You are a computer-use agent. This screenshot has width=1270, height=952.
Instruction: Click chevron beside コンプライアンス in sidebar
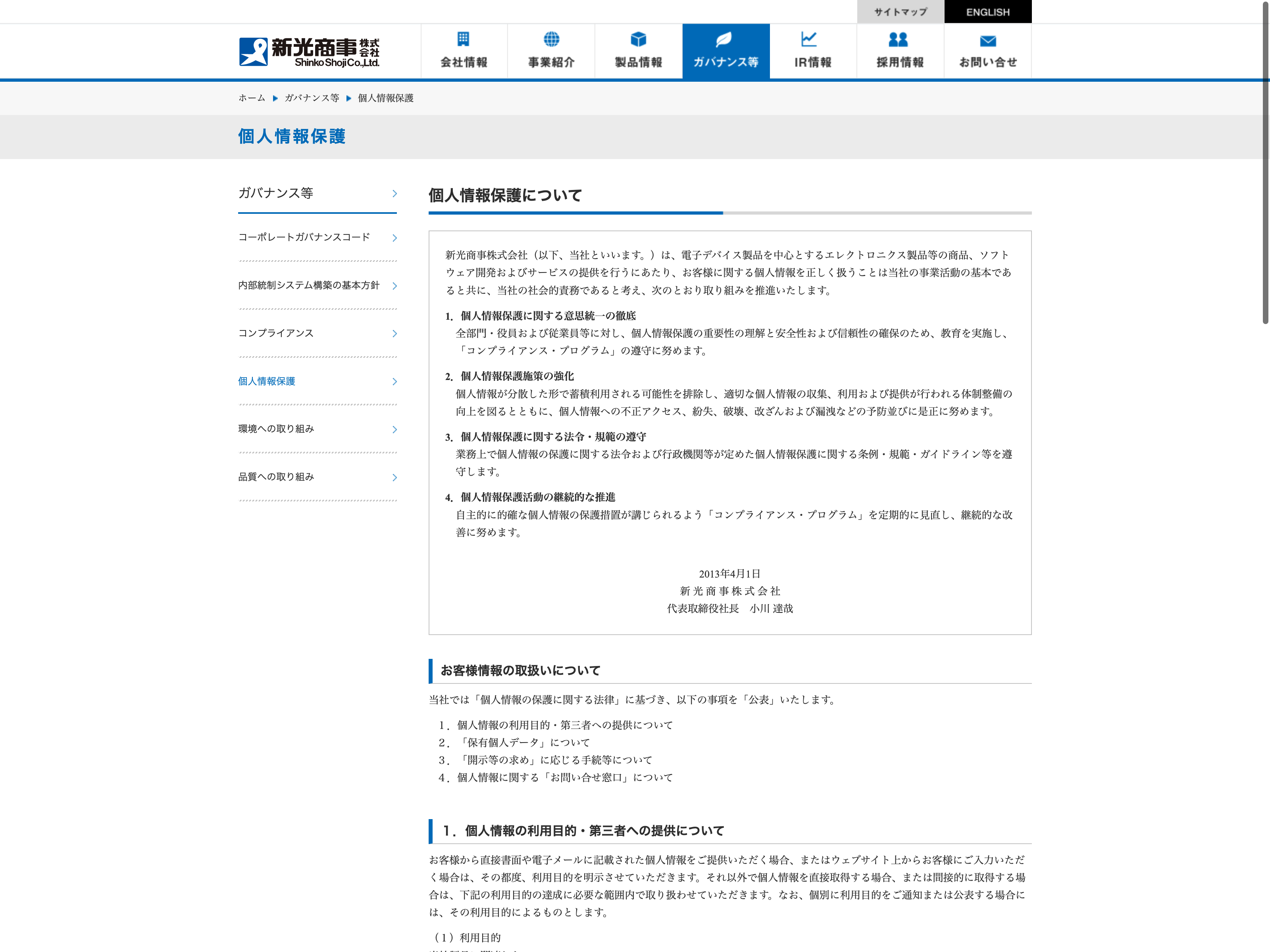click(x=394, y=334)
